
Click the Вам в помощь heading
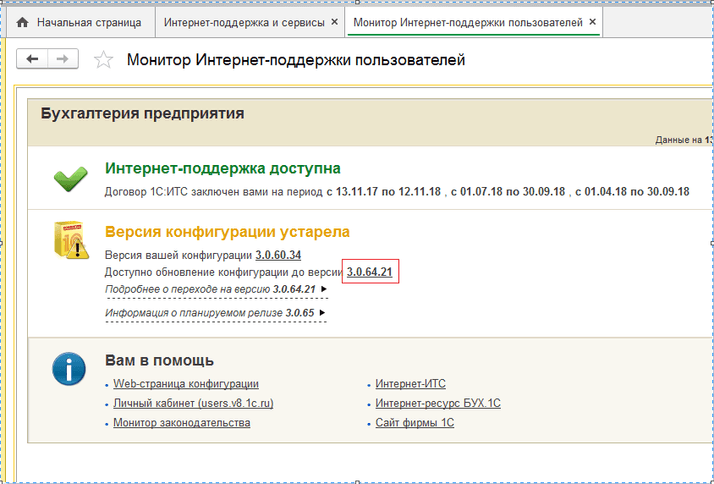pyautogui.click(x=159, y=361)
